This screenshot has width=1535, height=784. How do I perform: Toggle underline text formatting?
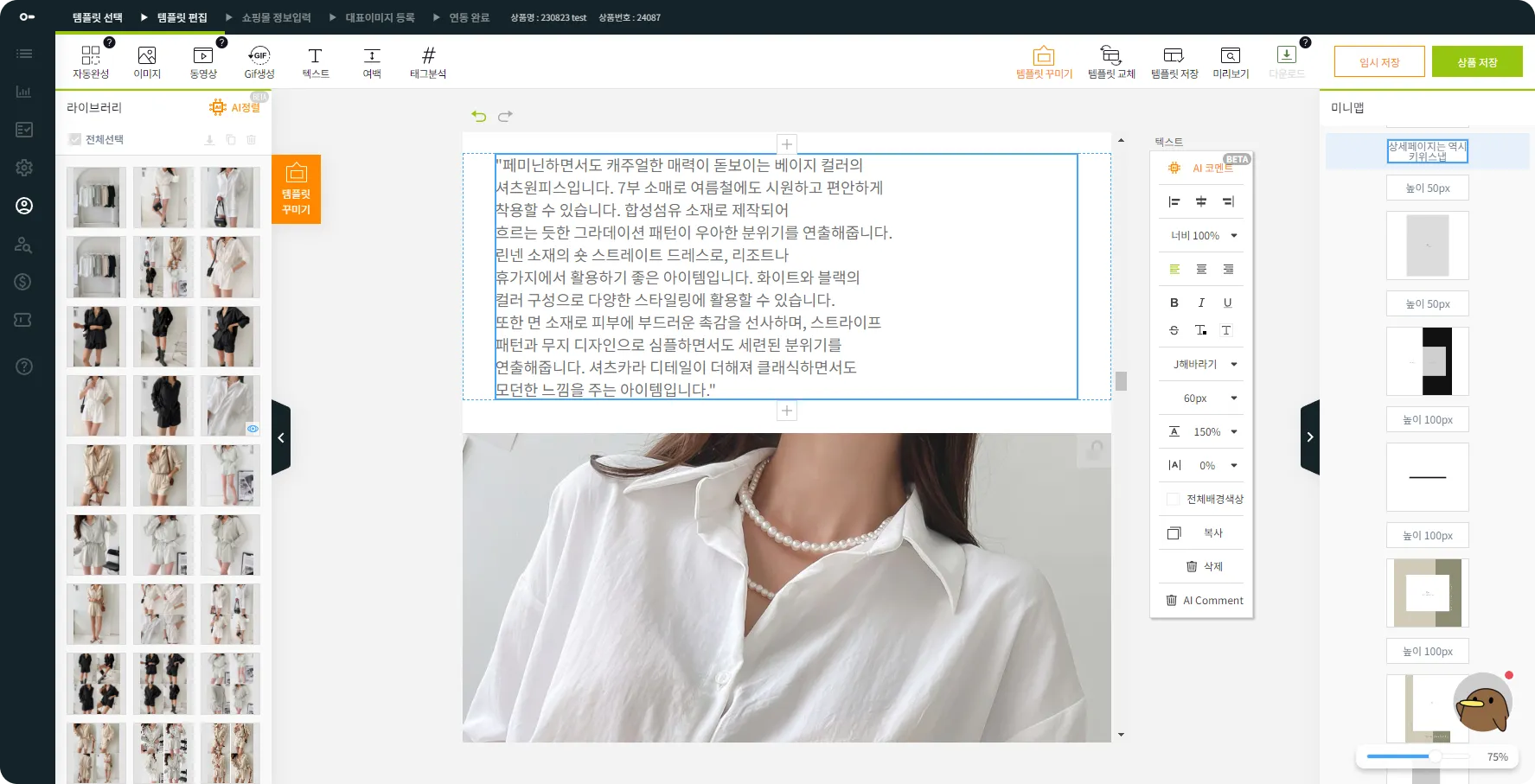coord(1227,303)
